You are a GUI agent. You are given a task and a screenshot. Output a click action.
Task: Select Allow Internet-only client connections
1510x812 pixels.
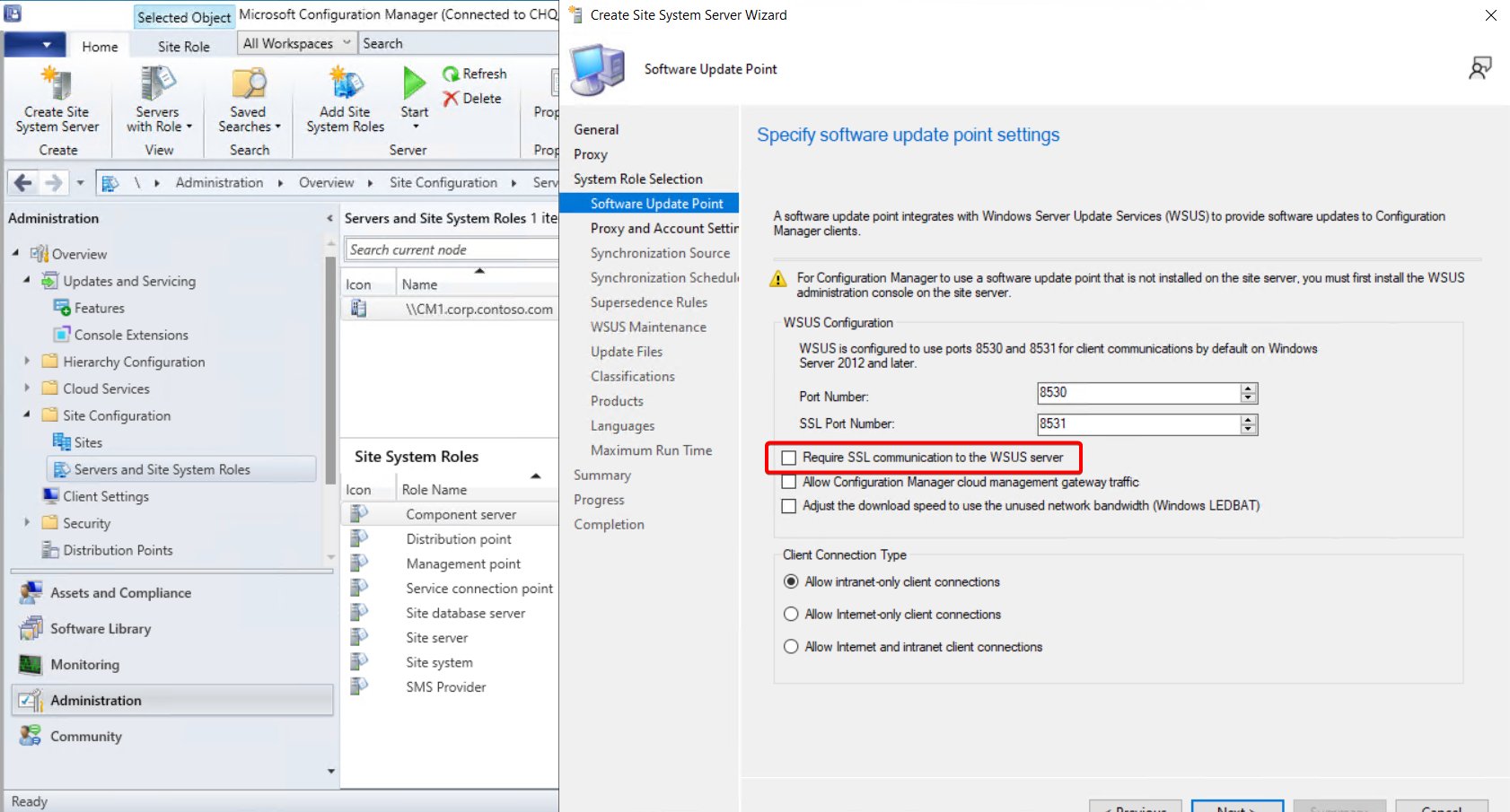[791, 614]
